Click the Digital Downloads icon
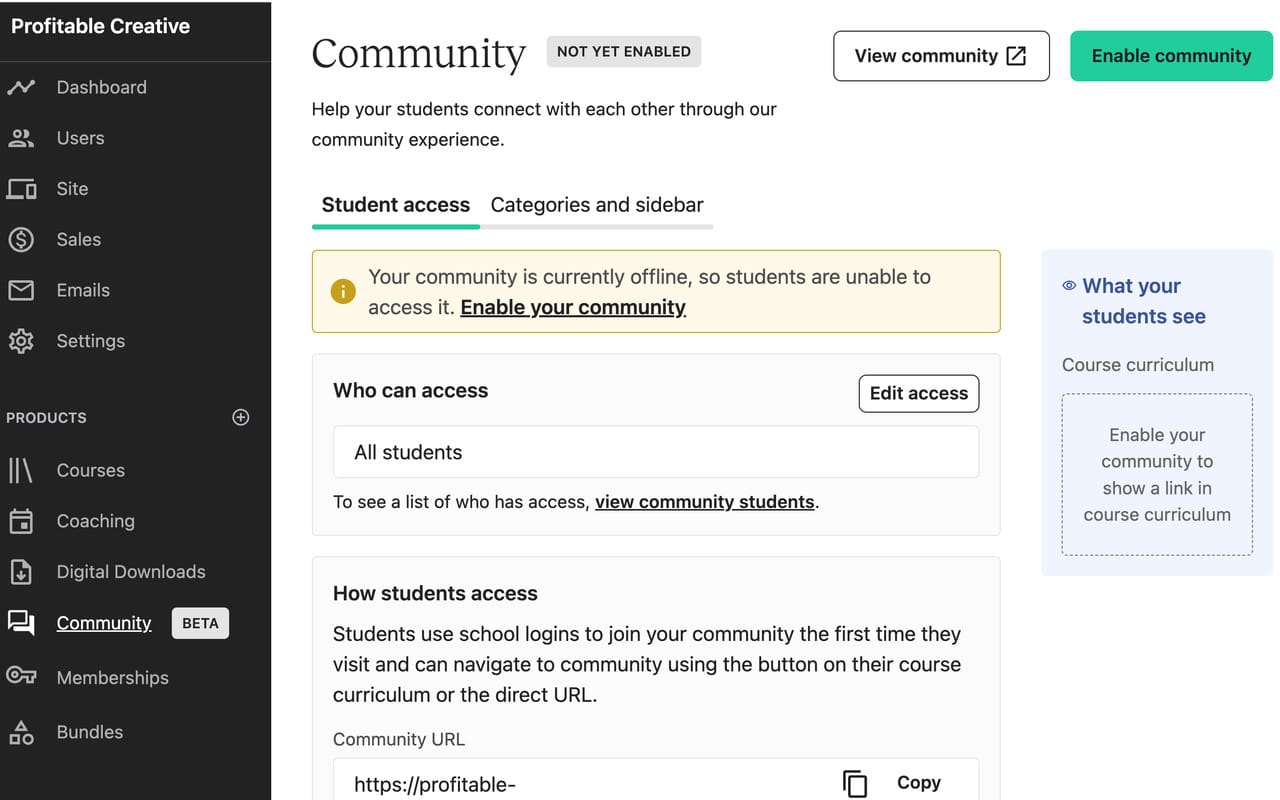Viewport: 1280px width, 800px height. click(x=22, y=571)
